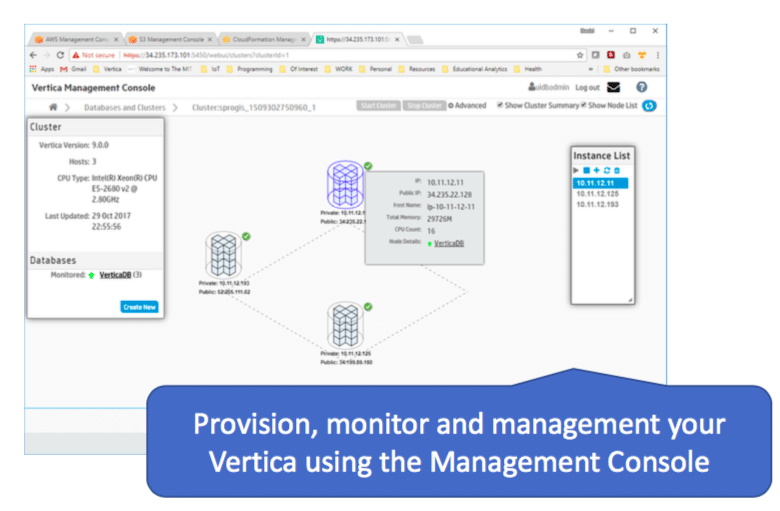Open VerticaDB link in Databases panel
Viewport: 780px width, 511px height.
[115, 275]
